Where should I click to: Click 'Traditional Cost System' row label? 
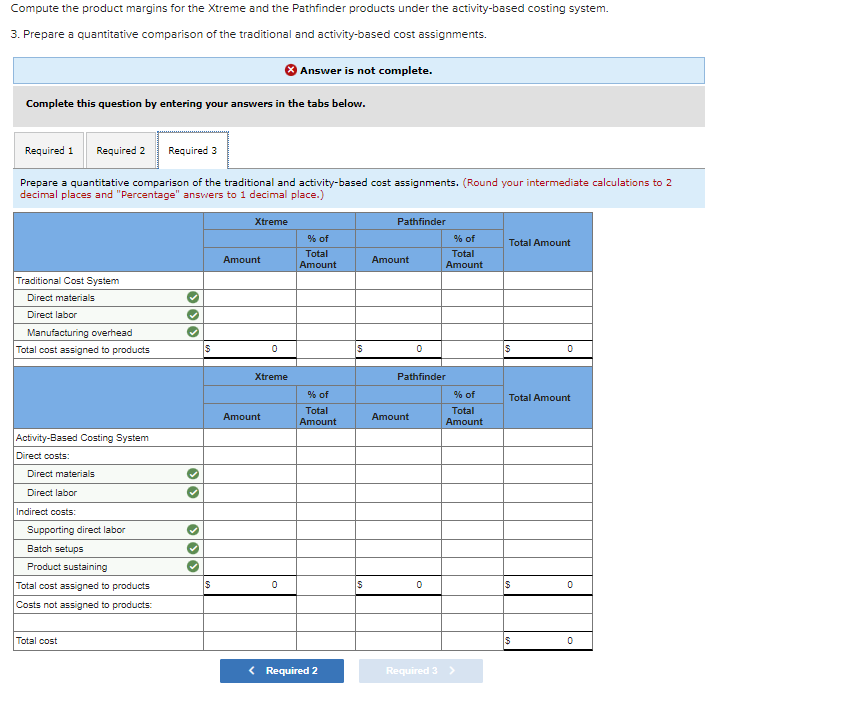click(68, 281)
